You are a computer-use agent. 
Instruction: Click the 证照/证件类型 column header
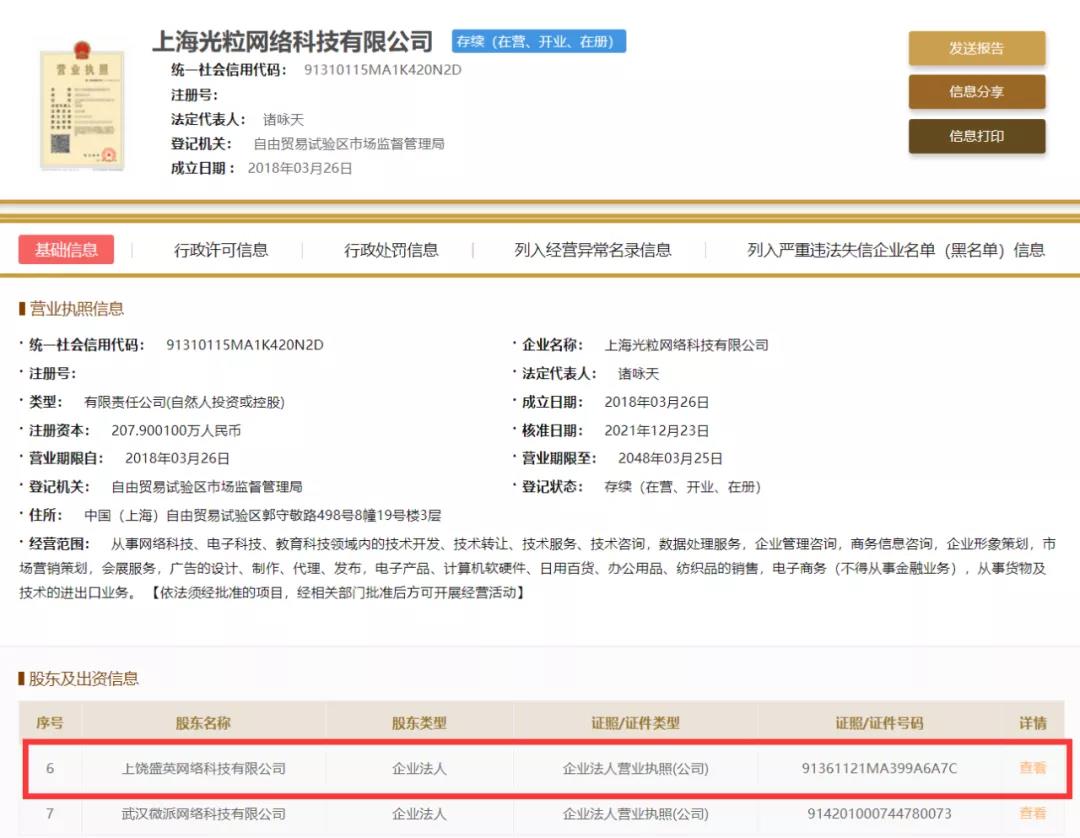point(636,723)
